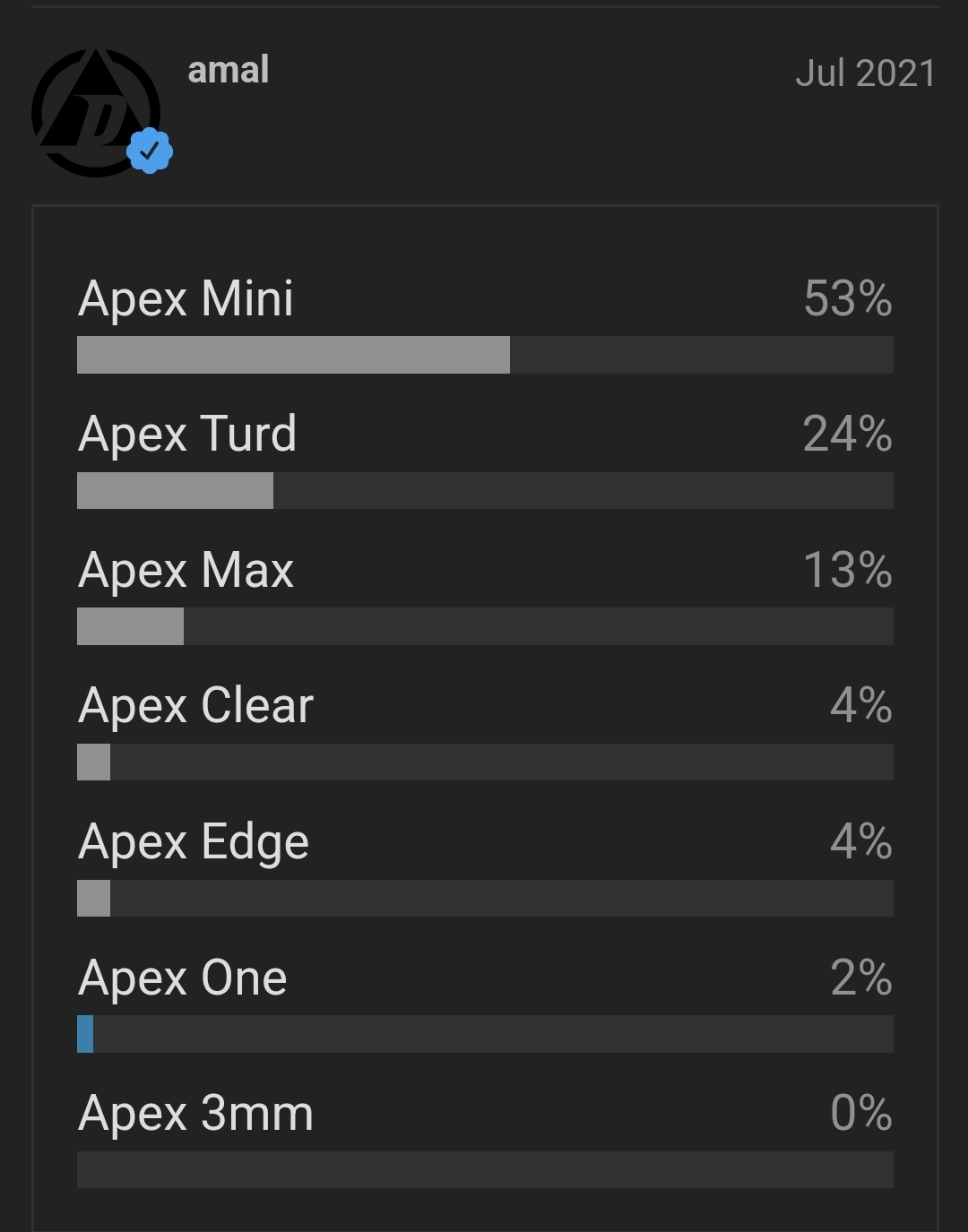968x1232 pixels.
Task: Select the Apex Mini poll option
Action: click(485, 323)
